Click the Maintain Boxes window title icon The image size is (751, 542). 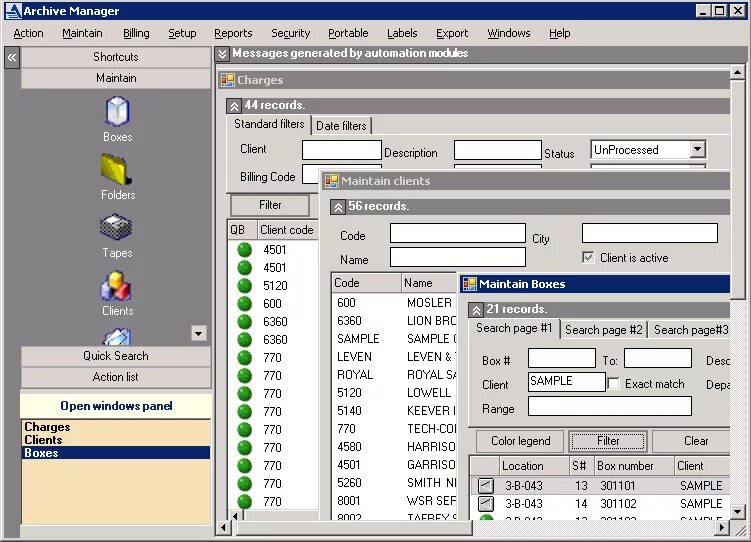469,284
